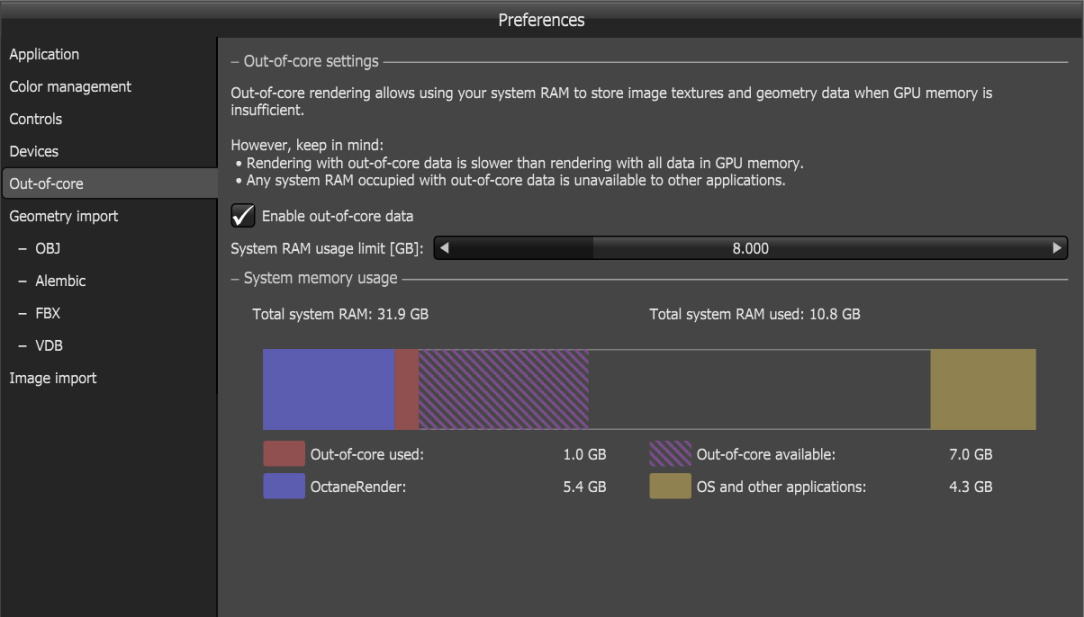The width and height of the screenshot is (1084, 617).
Task: Open the Color management section
Action: click(x=70, y=87)
